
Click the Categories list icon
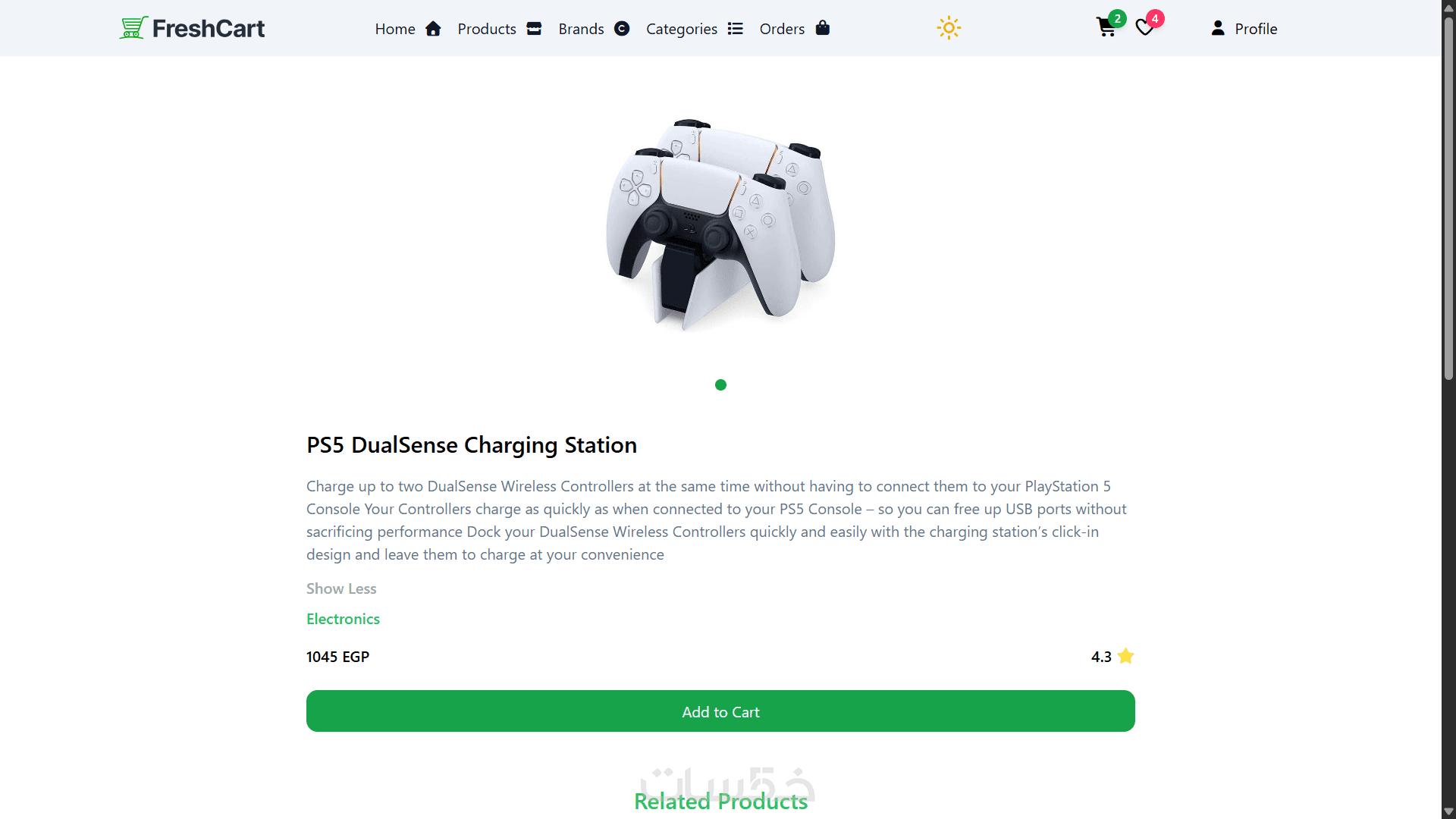coord(735,29)
